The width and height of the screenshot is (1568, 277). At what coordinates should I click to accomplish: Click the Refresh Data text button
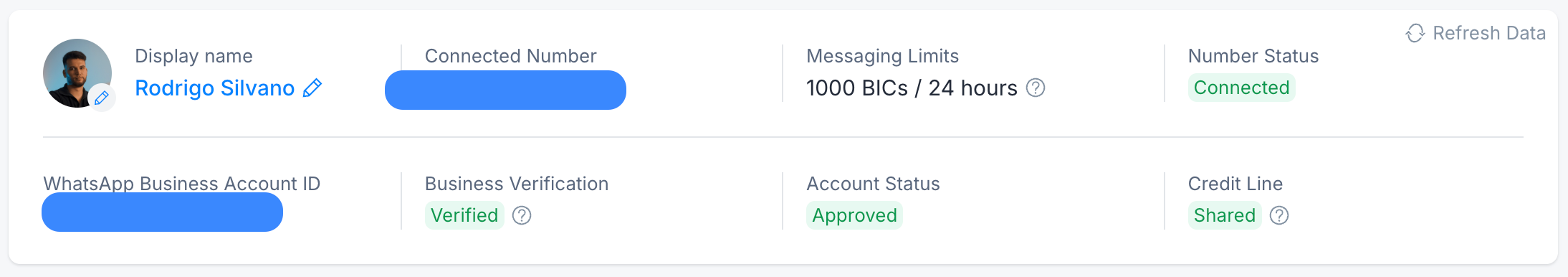pyautogui.click(x=1489, y=33)
